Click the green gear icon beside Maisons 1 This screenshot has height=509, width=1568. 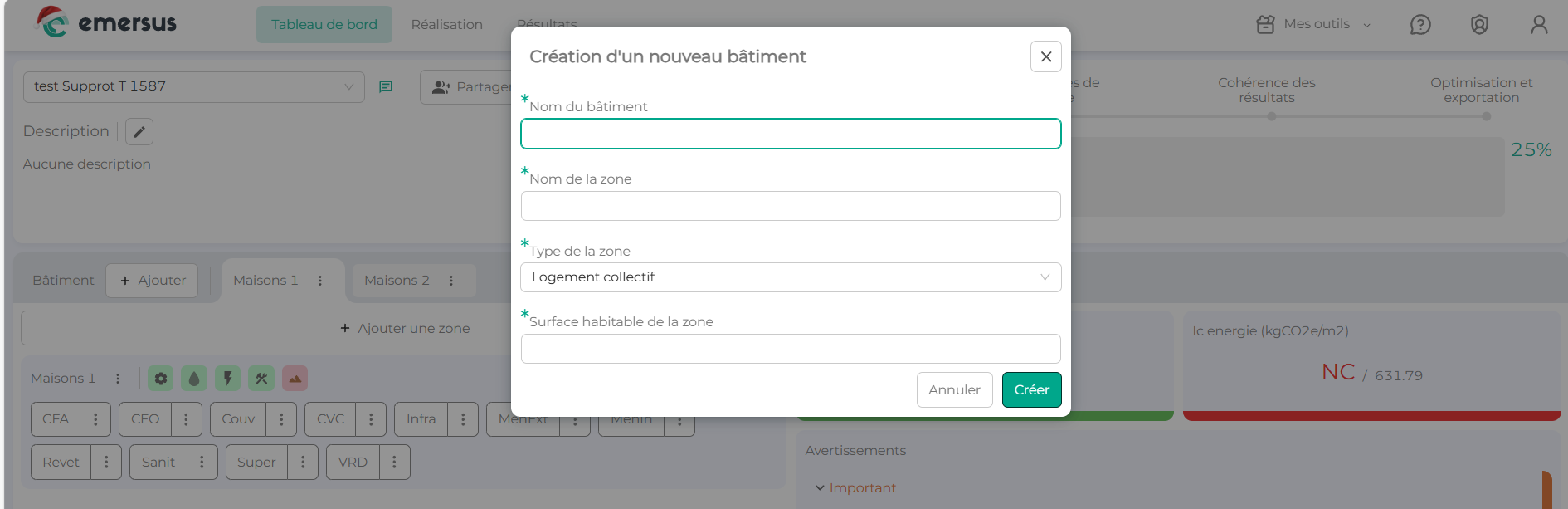161,379
